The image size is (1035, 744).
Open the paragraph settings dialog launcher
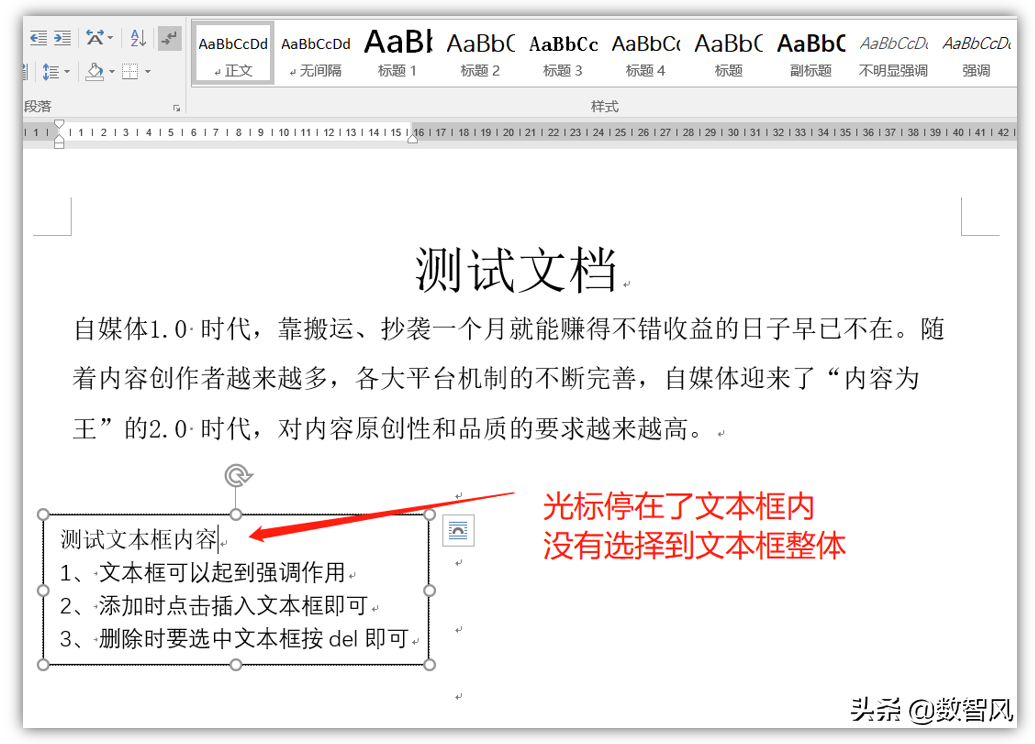tap(176, 108)
